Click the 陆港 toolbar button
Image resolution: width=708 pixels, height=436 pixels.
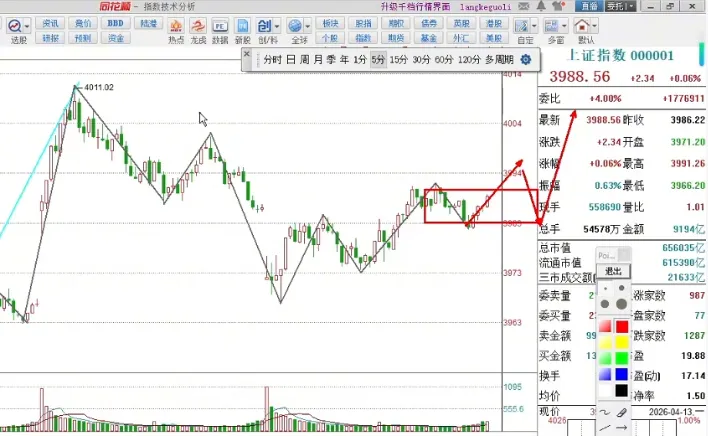coord(148,23)
